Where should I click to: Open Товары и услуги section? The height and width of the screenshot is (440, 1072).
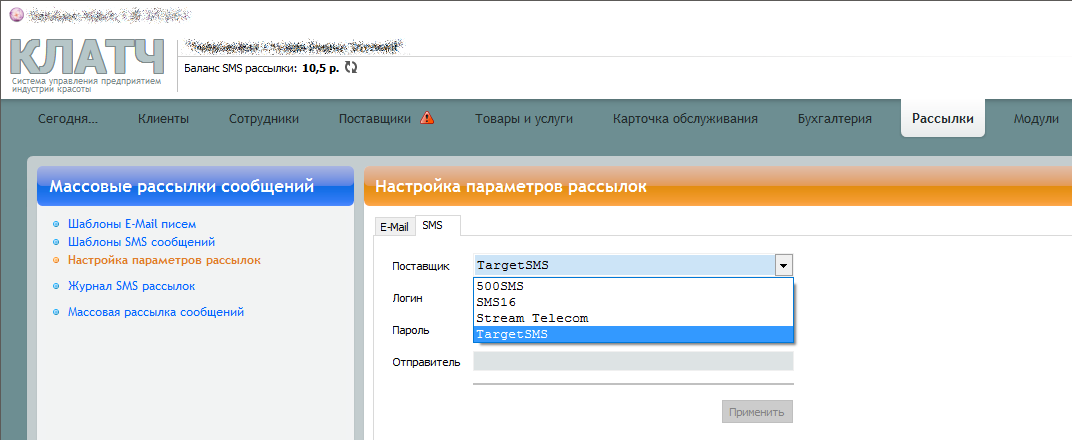pyautogui.click(x=524, y=119)
